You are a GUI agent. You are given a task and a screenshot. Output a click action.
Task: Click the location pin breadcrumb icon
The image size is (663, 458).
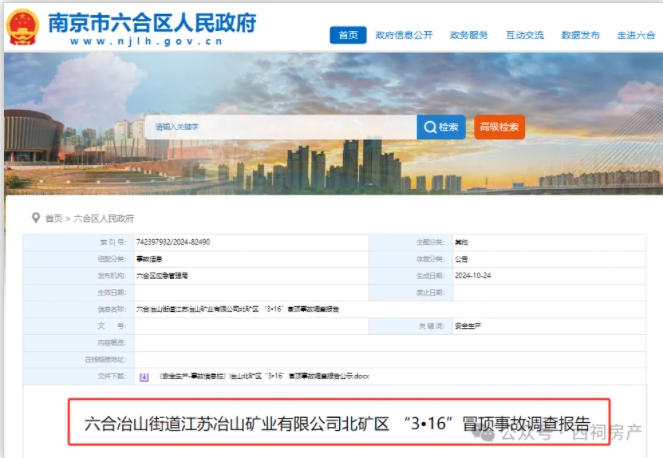[x=35, y=217]
